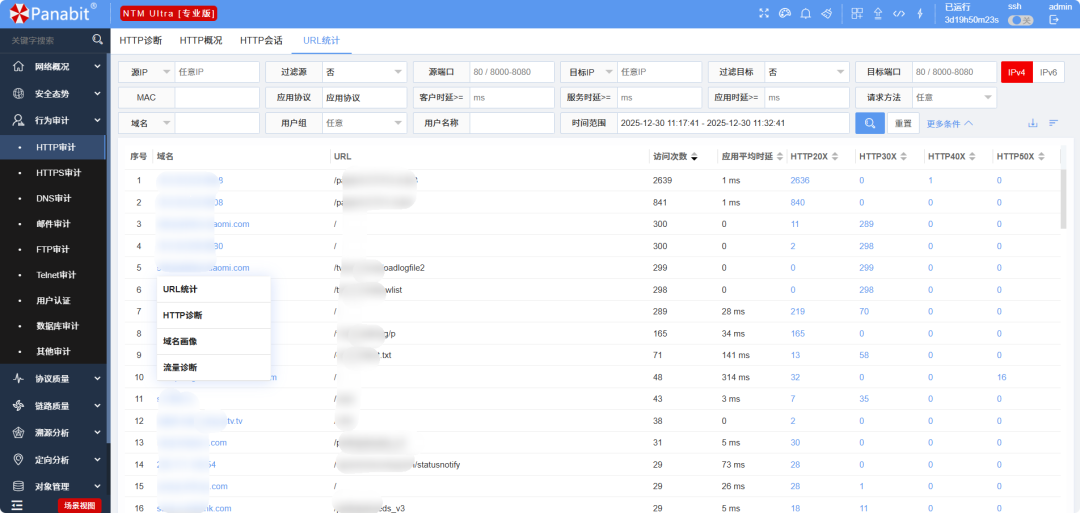Choose URL统计 in the popup menu
Image resolution: width=1080 pixels, height=513 pixels.
[214, 289]
